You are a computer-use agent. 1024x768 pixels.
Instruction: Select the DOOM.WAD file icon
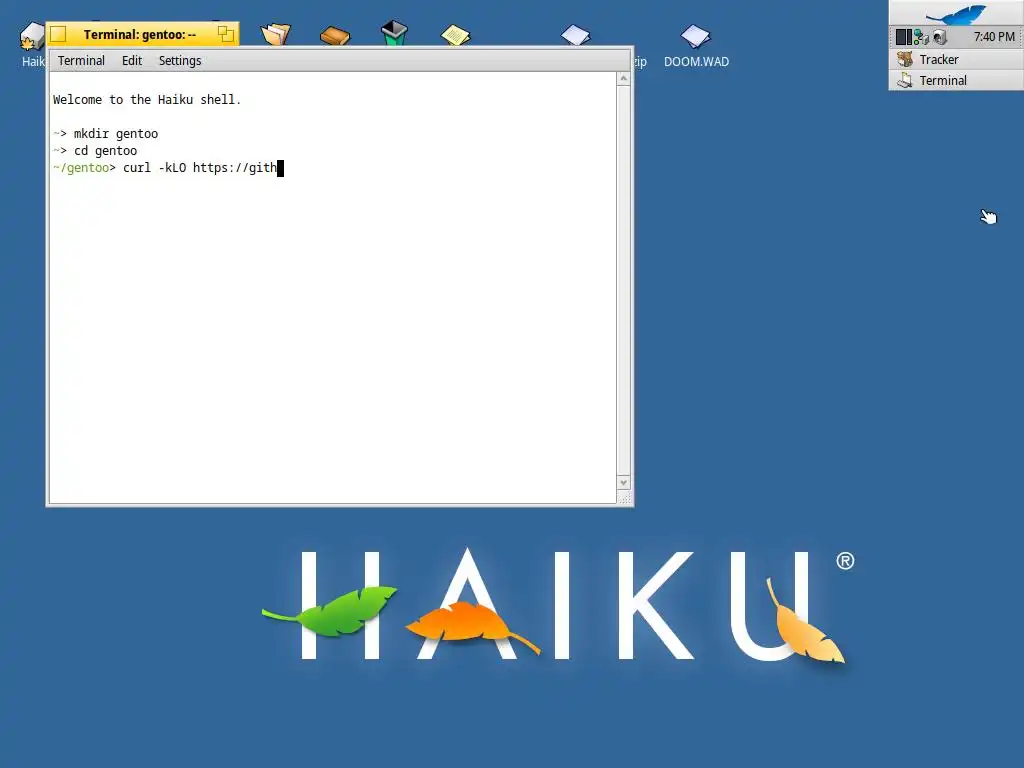click(x=696, y=36)
